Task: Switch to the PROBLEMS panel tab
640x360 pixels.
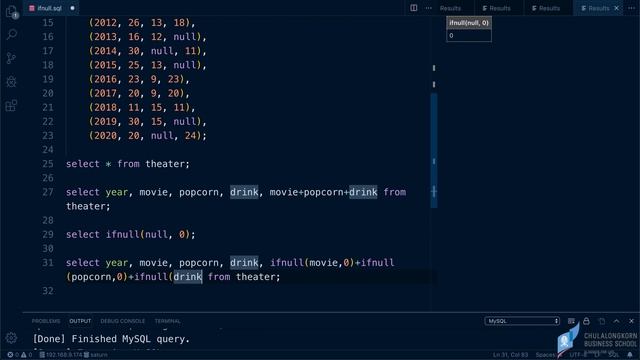Action: tap(46, 321)
